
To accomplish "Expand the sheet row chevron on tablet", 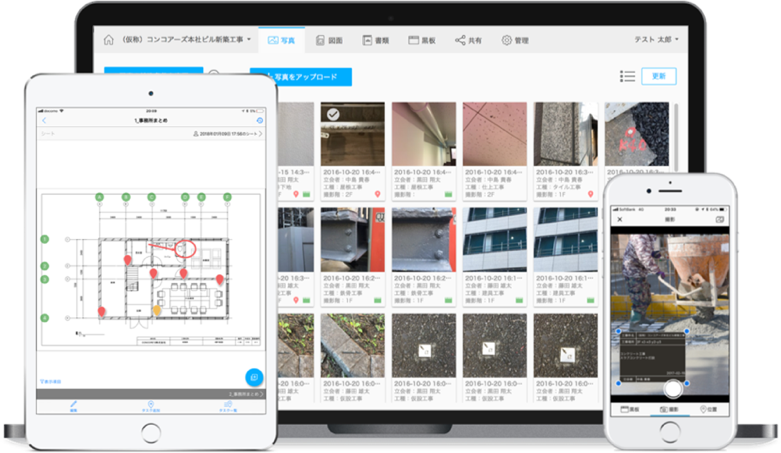I will click(260, 134).
